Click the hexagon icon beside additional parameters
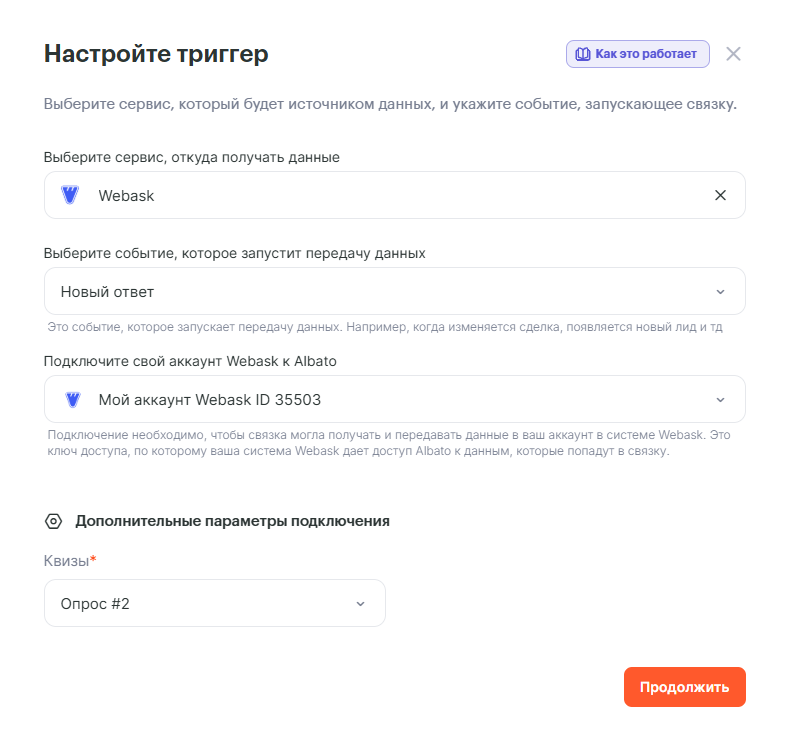 54,521
